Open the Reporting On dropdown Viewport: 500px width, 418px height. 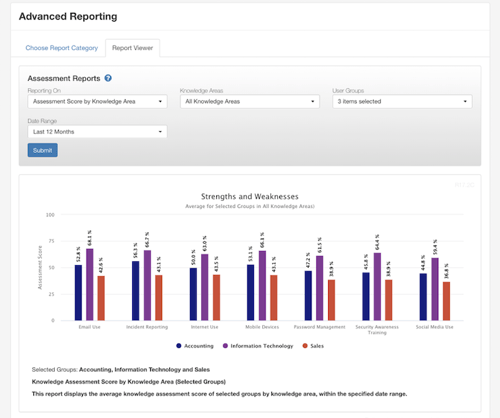pyautogui.click(x=97, y=101)
